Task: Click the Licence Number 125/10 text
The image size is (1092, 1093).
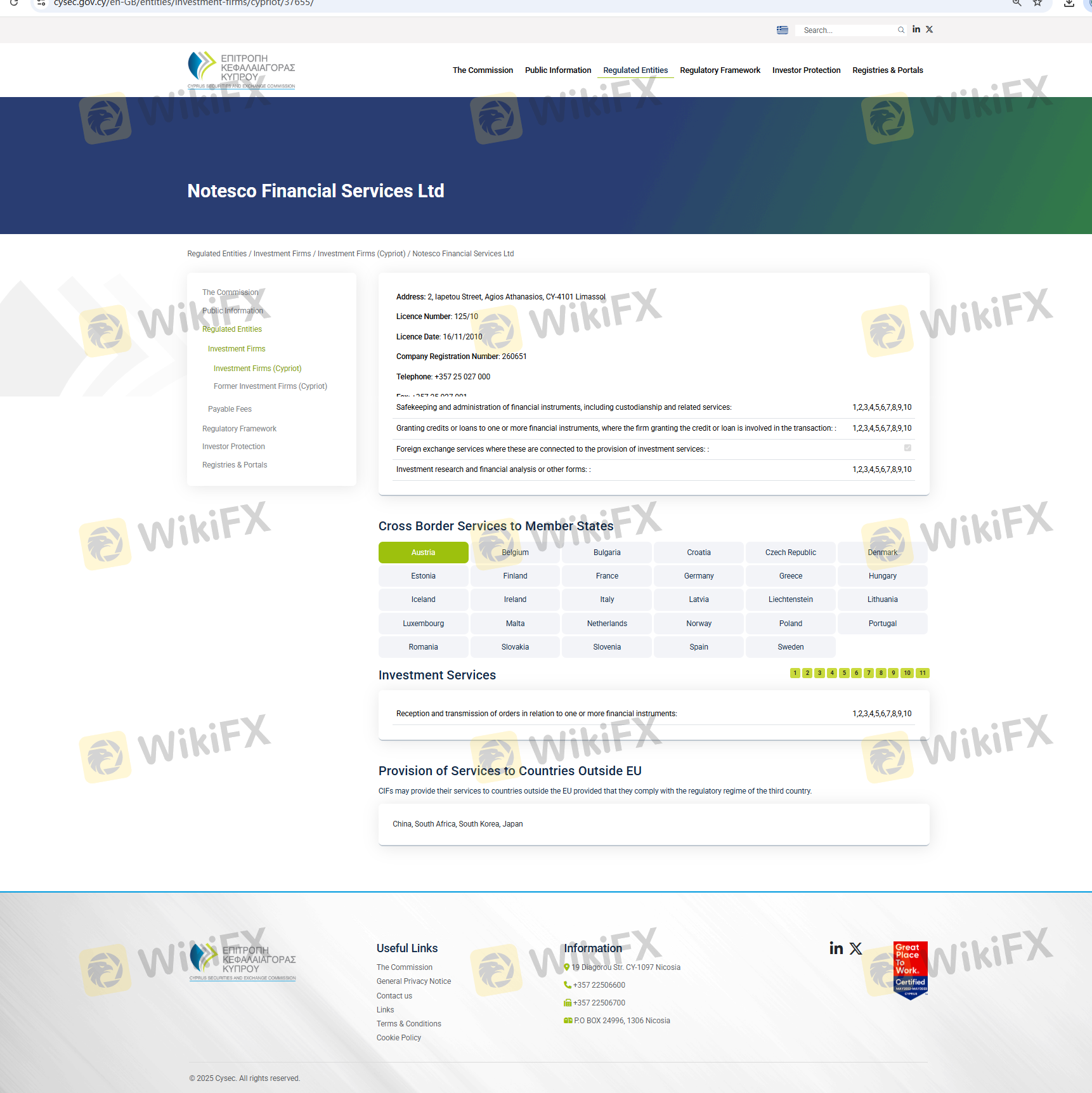Action: tap(437, 317)
